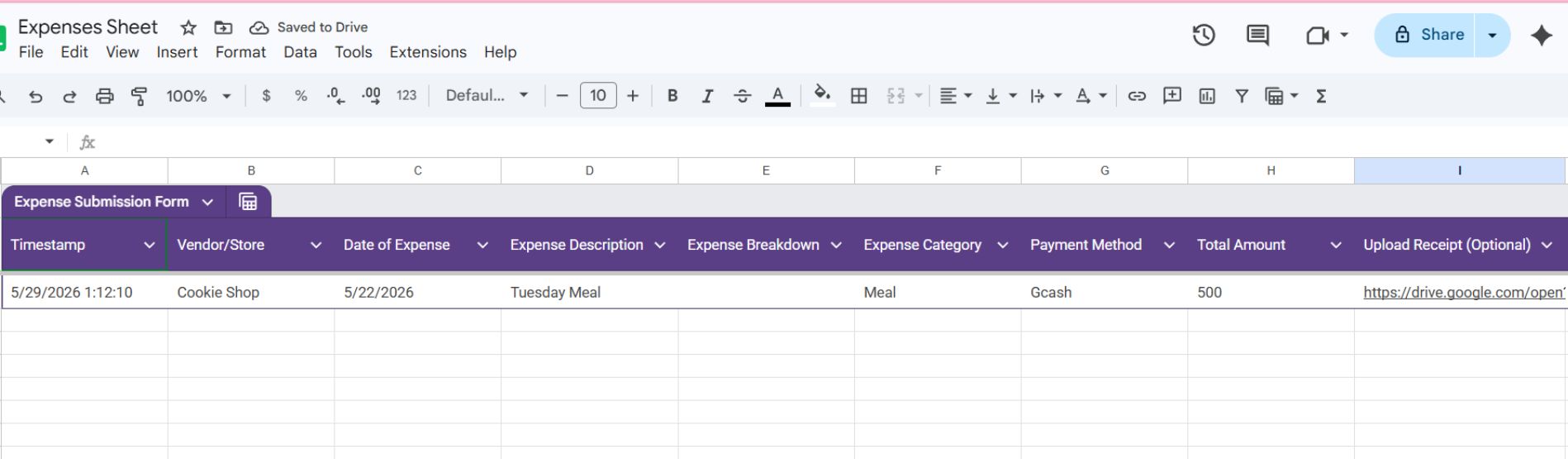Image resolution: width=1568 pixels, height=459 pixels.
Task: Insert a link using the toolbar
Action: coord(1137,96)
